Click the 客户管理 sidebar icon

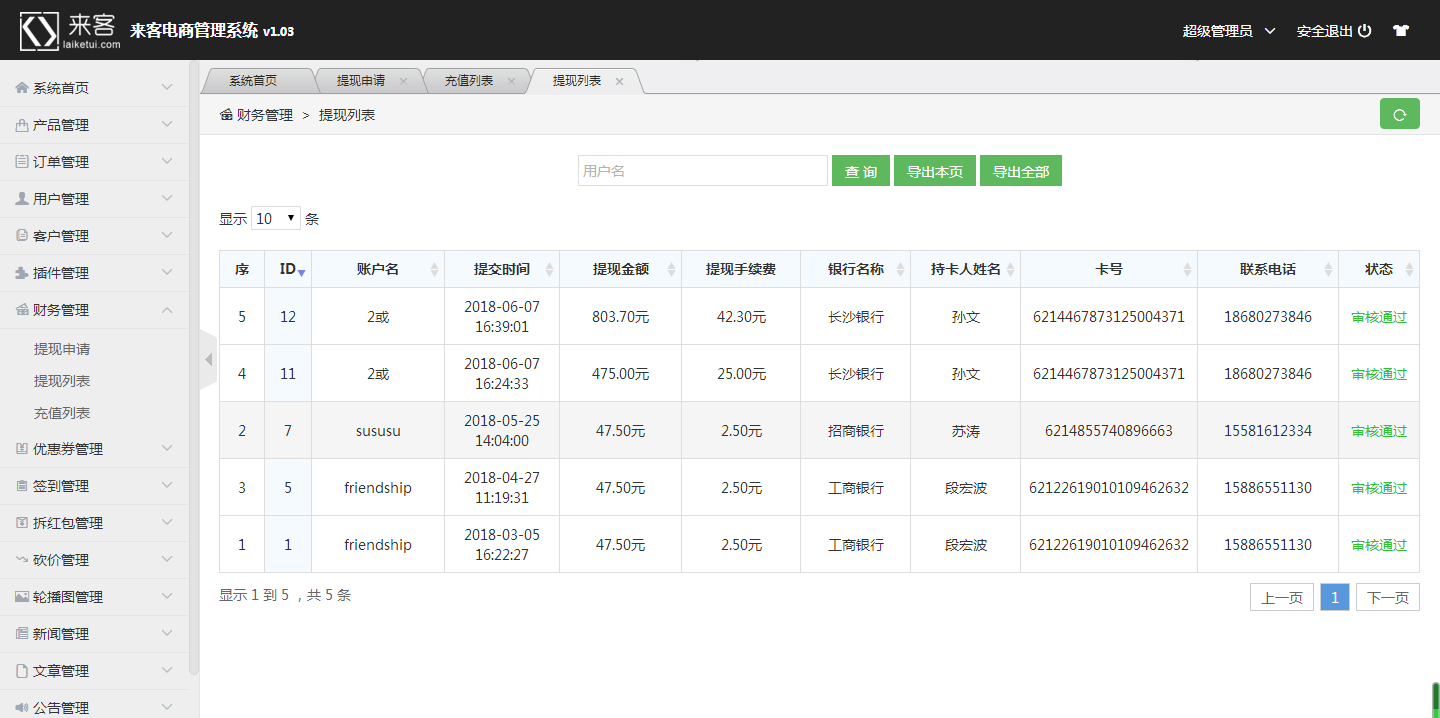22,236
